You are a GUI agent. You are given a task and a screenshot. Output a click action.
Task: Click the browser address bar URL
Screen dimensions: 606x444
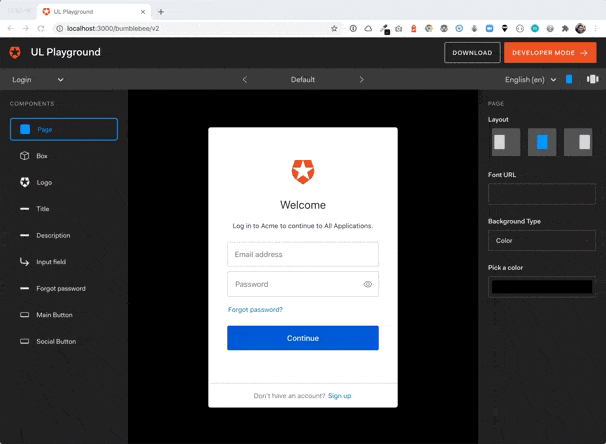tap(113, 28)
